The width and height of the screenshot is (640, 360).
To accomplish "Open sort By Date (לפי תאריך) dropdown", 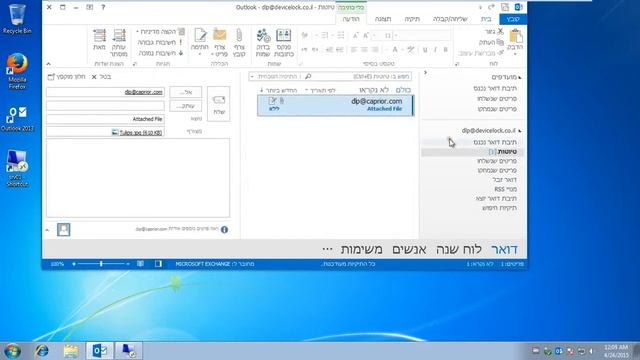I will coord(321,90).
